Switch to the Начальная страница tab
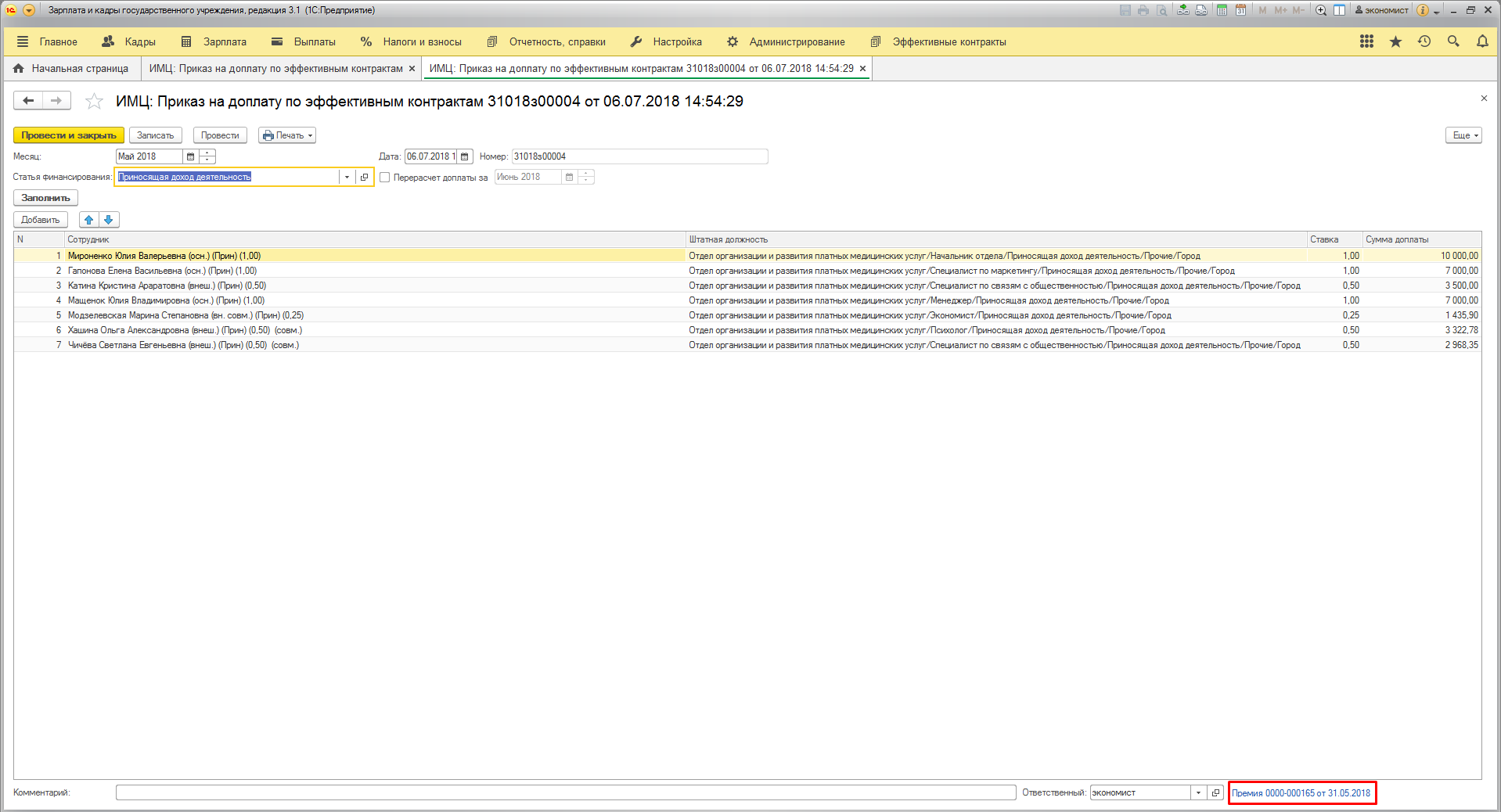Viewport: 1501px width, 812px height. 71,69
